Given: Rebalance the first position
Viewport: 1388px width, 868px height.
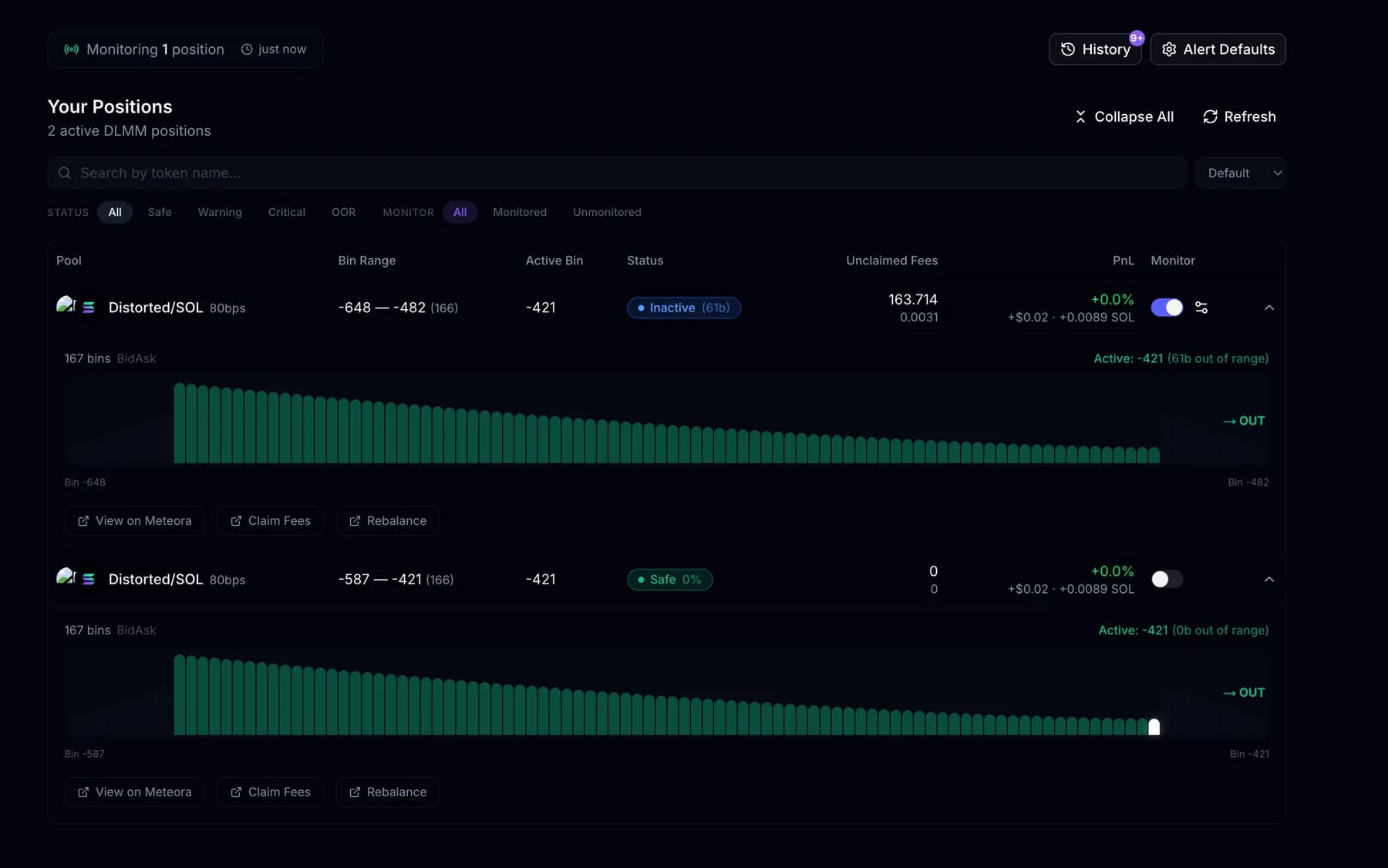Looking at the screenshot, I should [388, 521].
